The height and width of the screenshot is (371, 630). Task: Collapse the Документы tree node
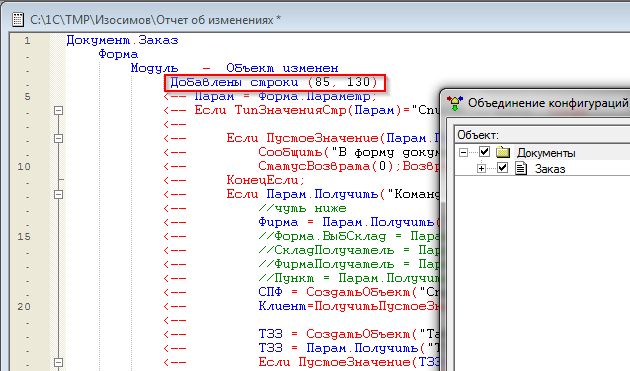click(x=463, y=152)
